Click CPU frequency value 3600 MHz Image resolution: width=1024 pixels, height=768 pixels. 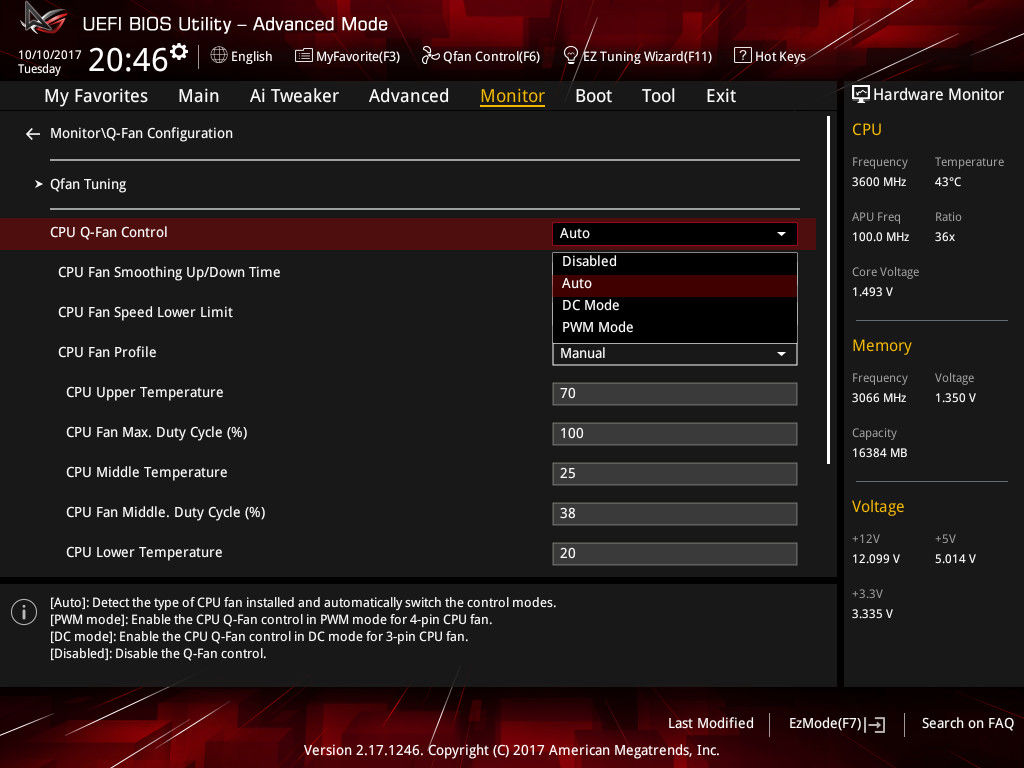[x=879, y=182]
